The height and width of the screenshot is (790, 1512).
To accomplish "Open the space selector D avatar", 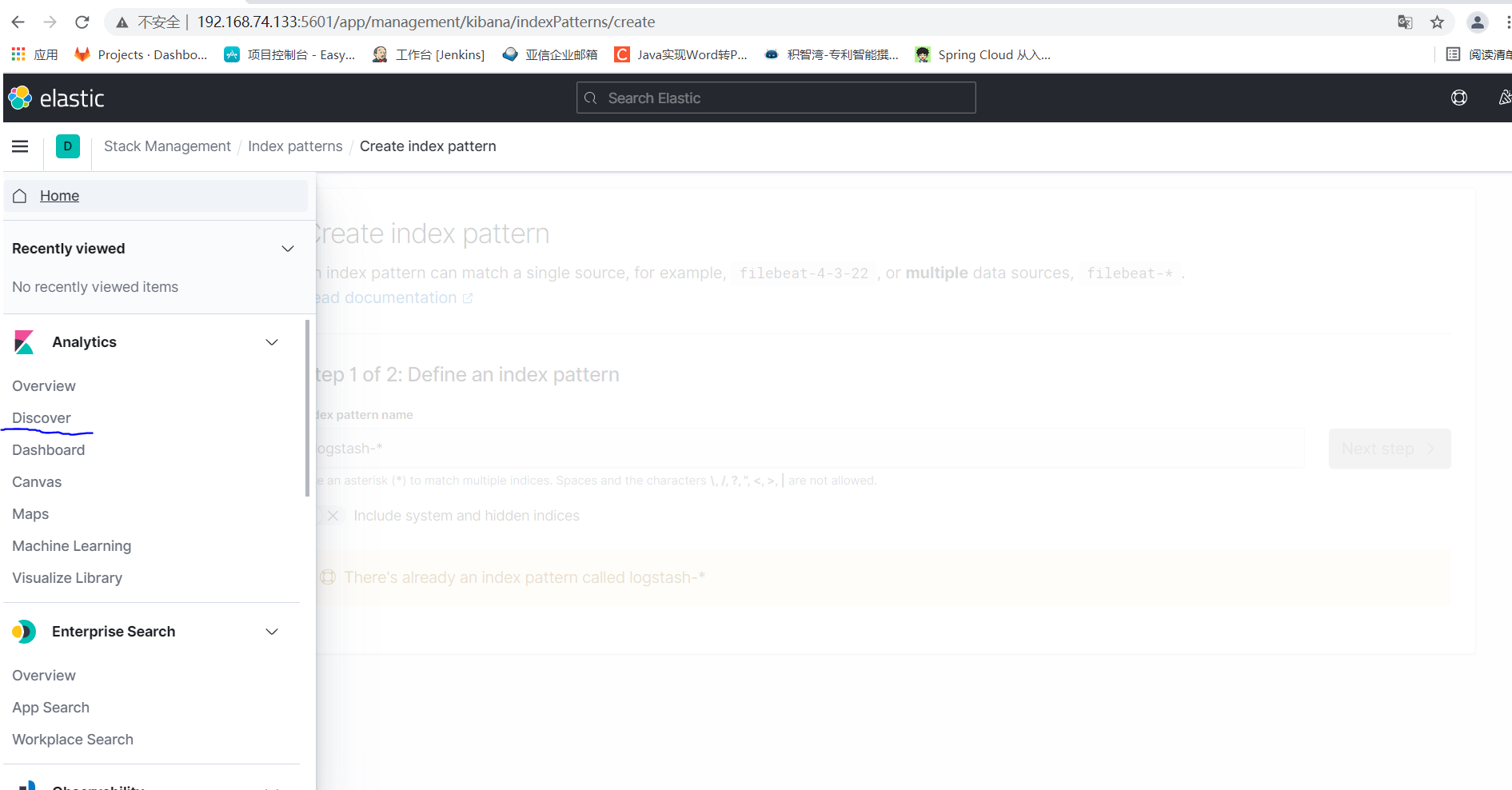I will pyautogui.click(x=68, y=146).
